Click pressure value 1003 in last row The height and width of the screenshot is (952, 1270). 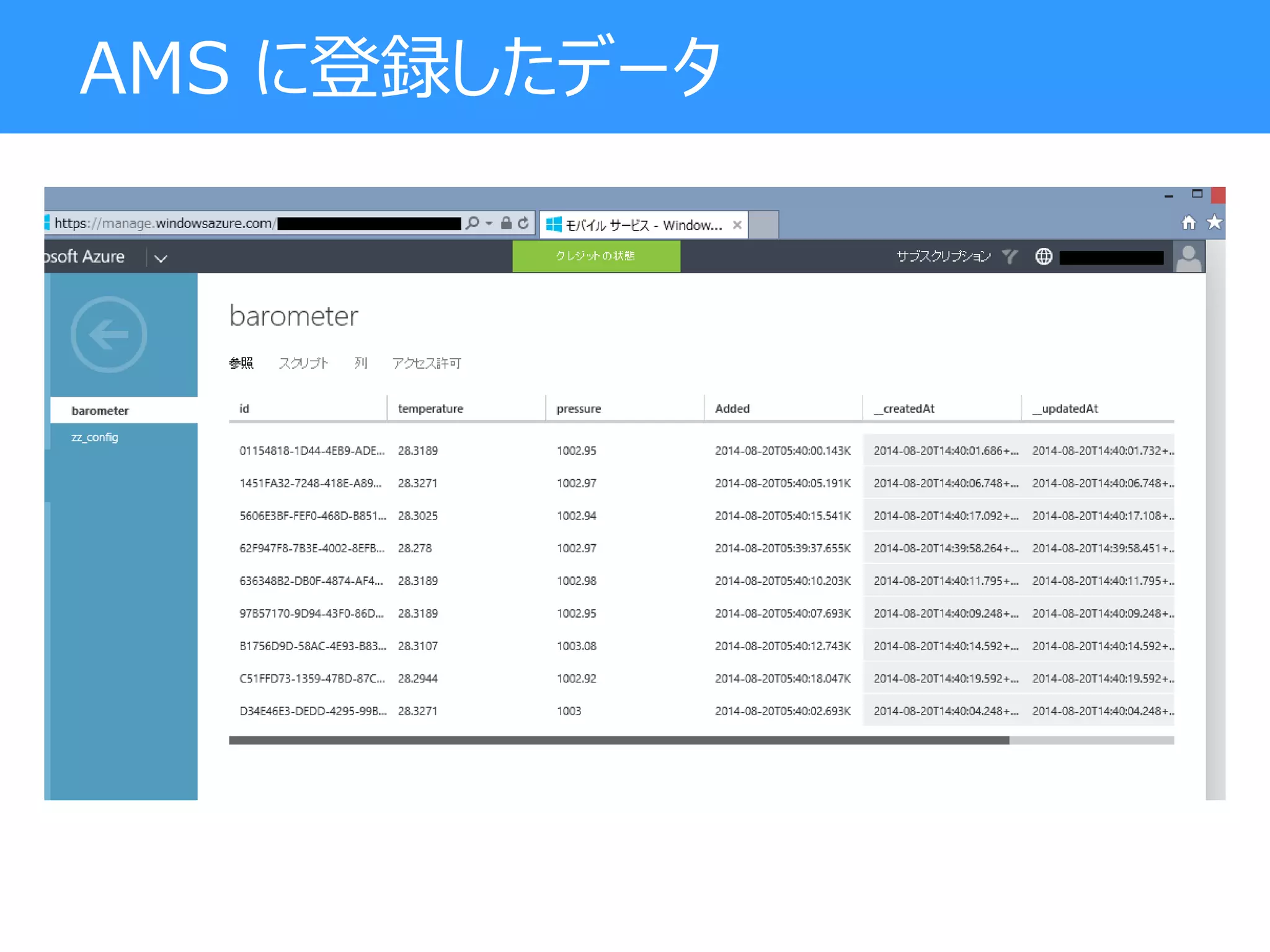[x=569, y=711]
